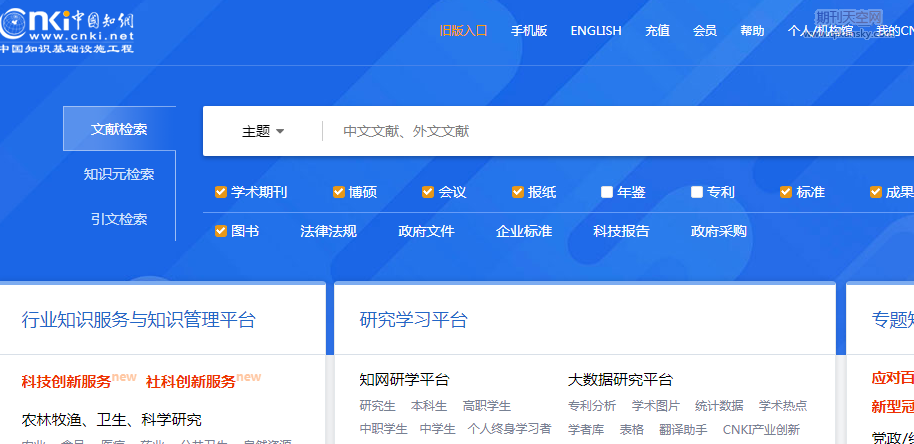Viewport: 914px width, 444px height.
Task: Click the 中文文献、外文文献 search input box
Action: coord(600,131)
